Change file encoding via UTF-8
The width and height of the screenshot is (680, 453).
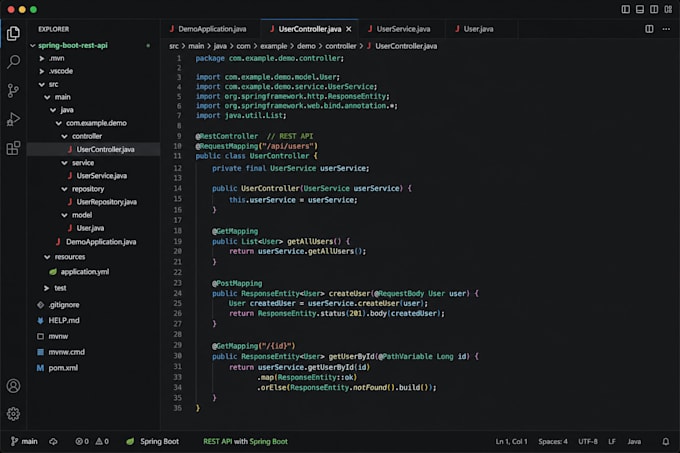(x=588, y=441)
